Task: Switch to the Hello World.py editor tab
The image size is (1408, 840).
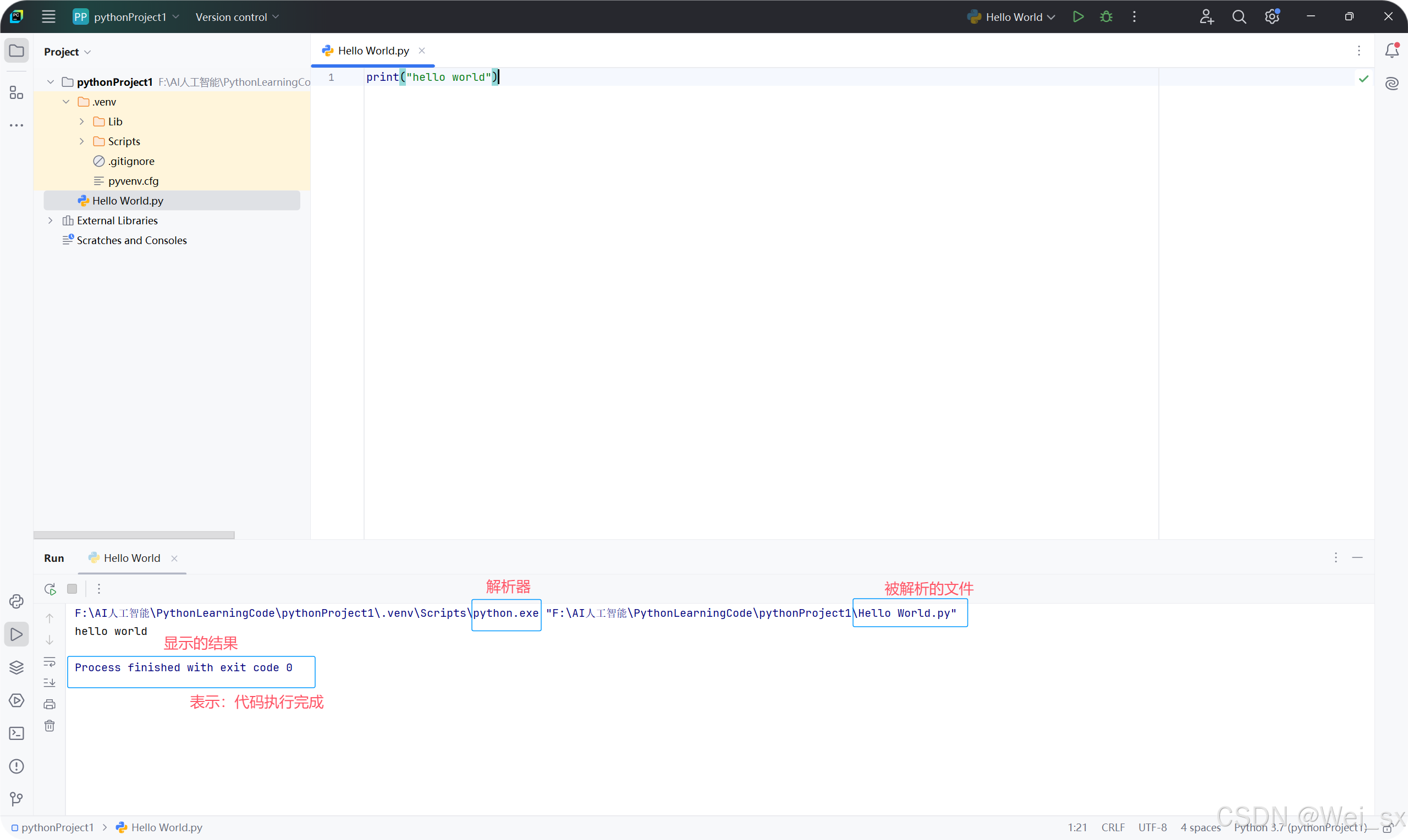Action: 372,50
